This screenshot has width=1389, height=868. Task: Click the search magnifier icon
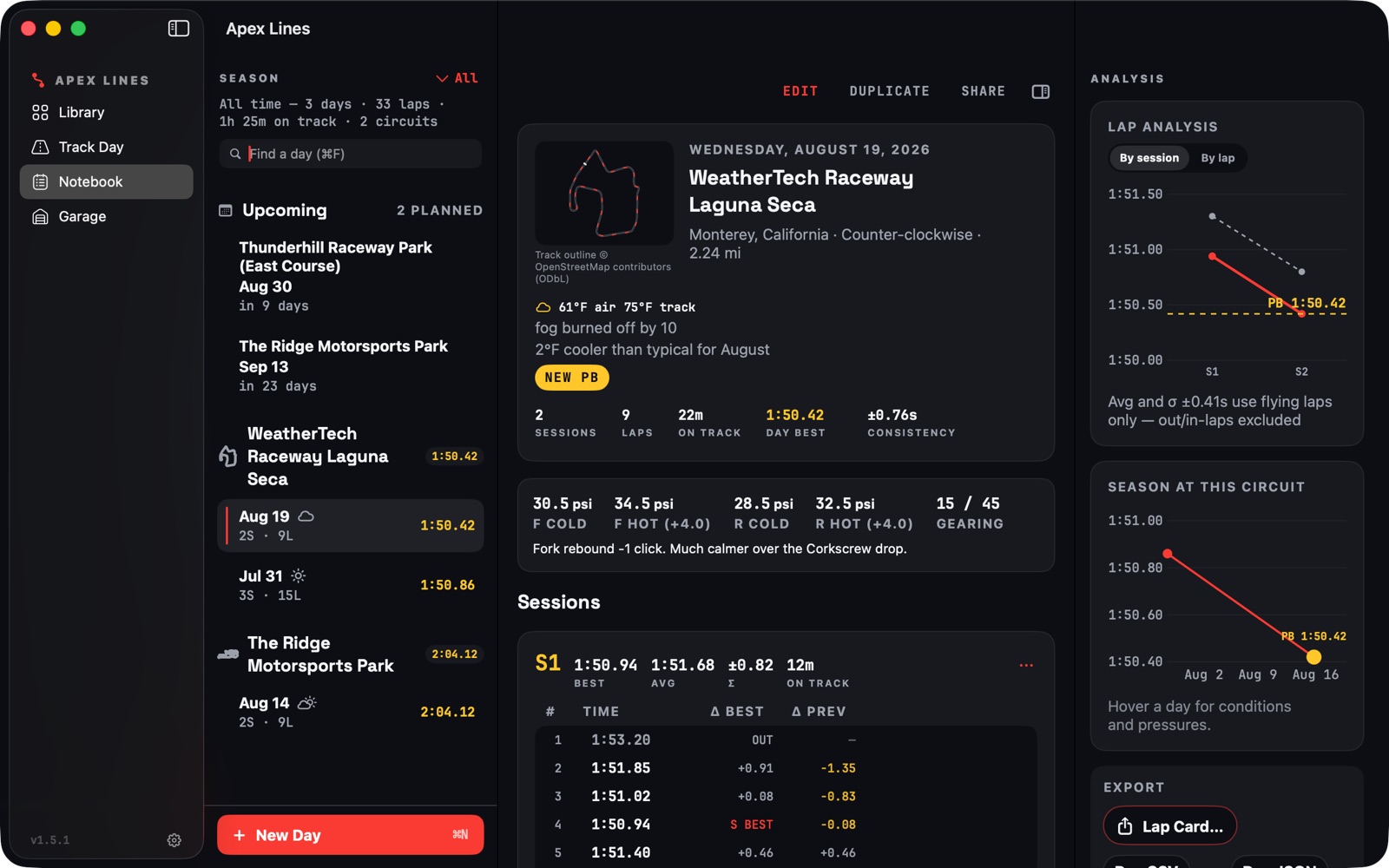[235, 154]
